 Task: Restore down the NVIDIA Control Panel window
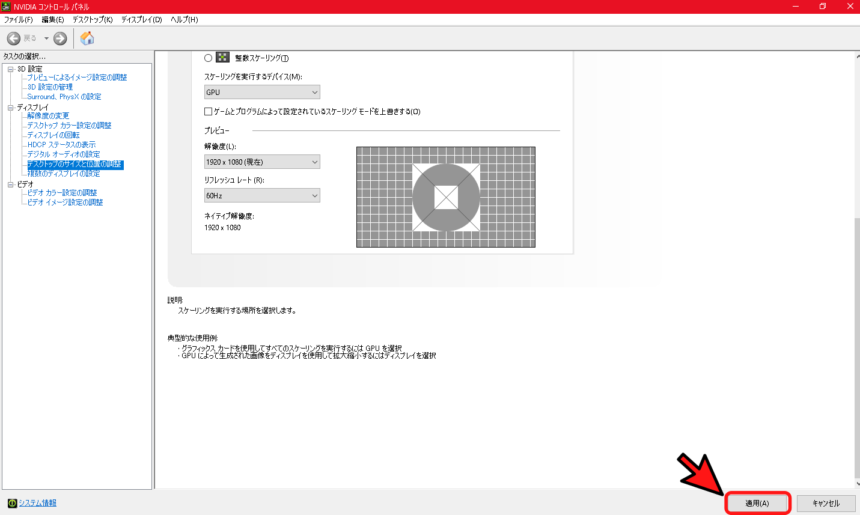tap(823, 7)
